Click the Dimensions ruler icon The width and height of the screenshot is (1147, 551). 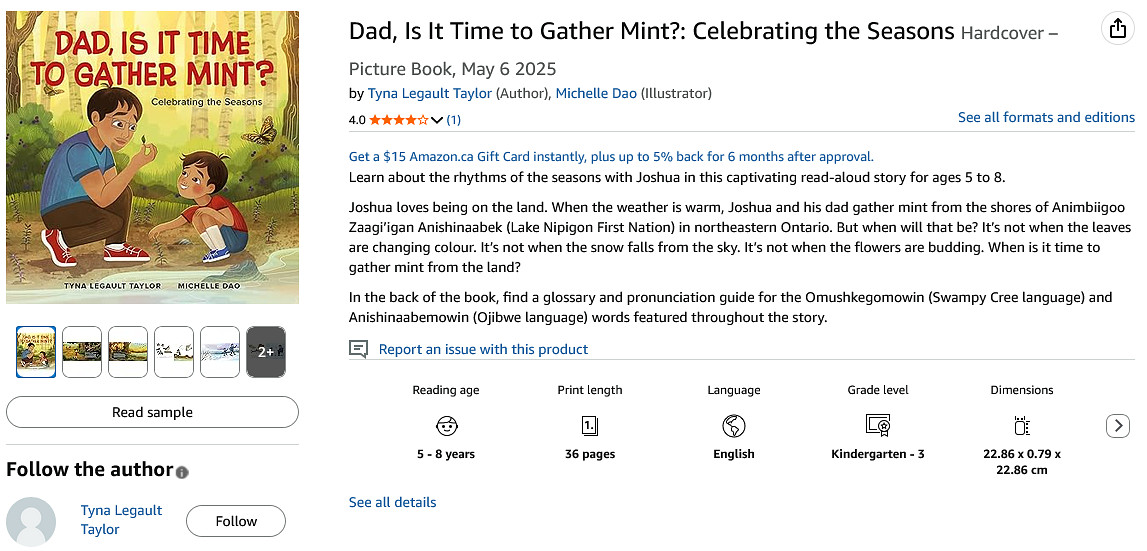[x=1022, y=426]
